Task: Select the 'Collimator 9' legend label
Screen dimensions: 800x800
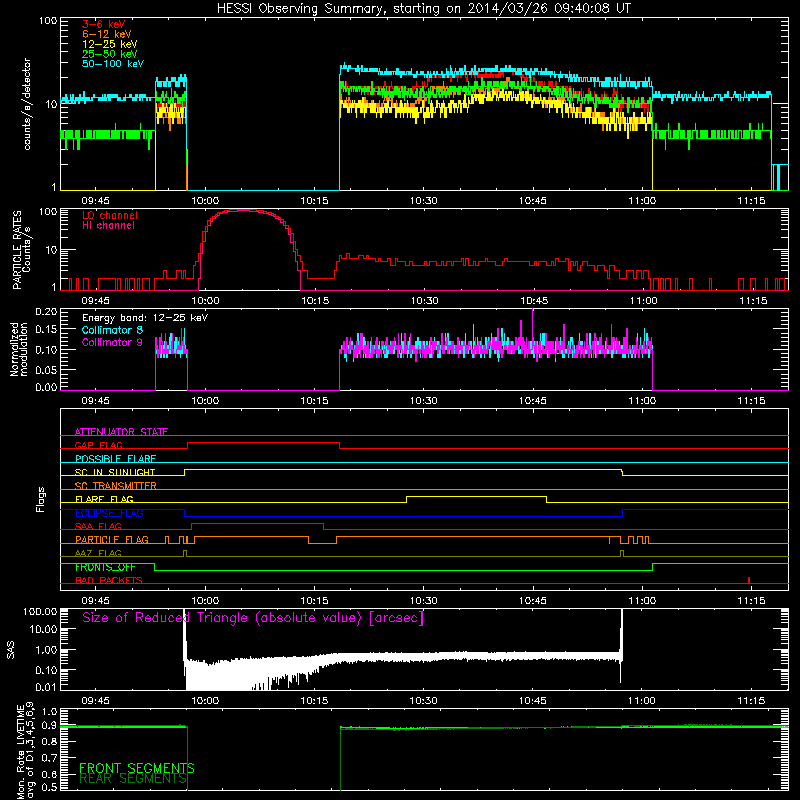Action: point(113,342)
